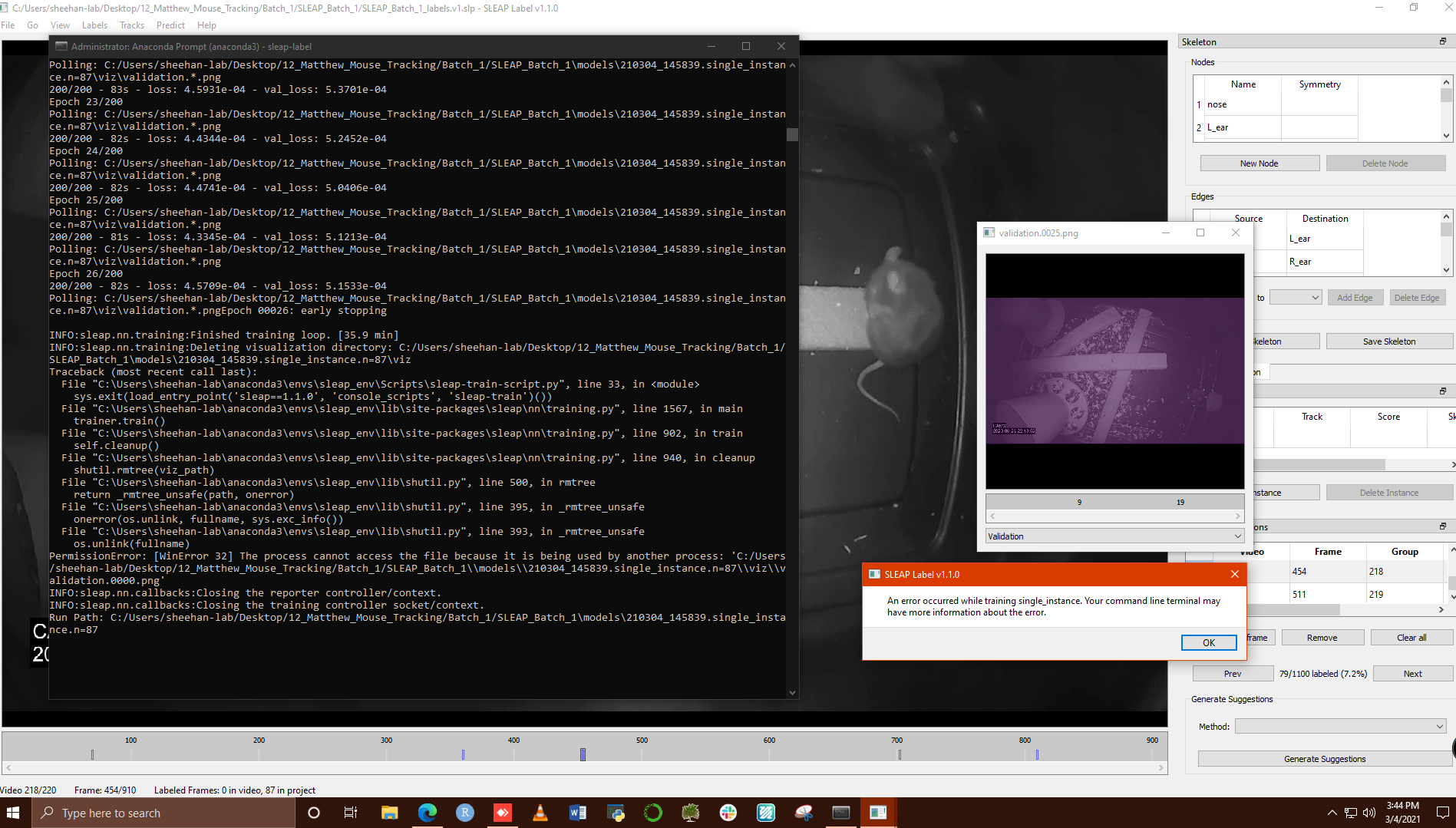Undock the Suggestions panel

1442,526
